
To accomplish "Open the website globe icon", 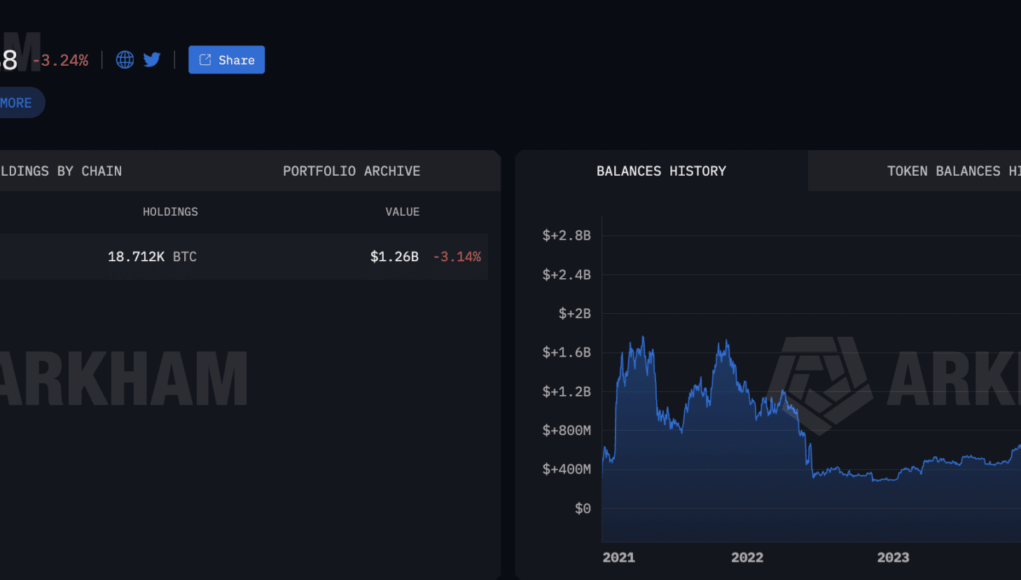I will click(x=124, y=60).
